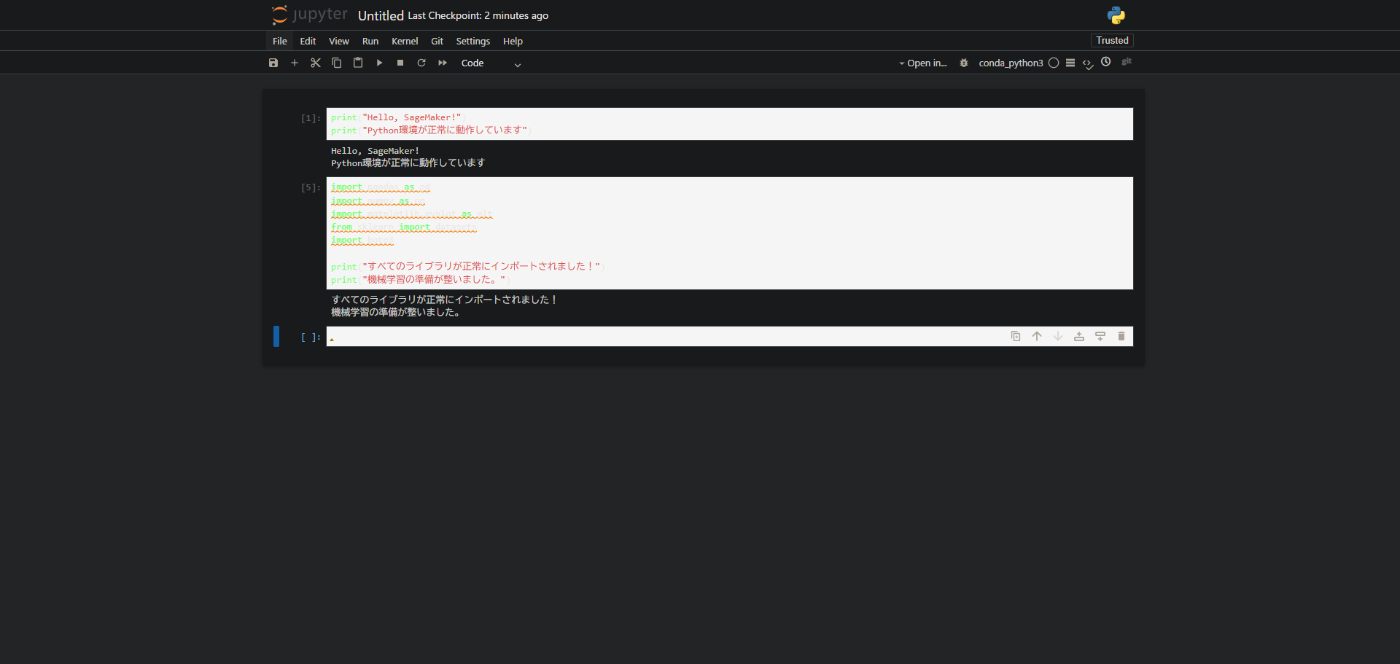Click the Trusted notebook button

pos(1112,41)
